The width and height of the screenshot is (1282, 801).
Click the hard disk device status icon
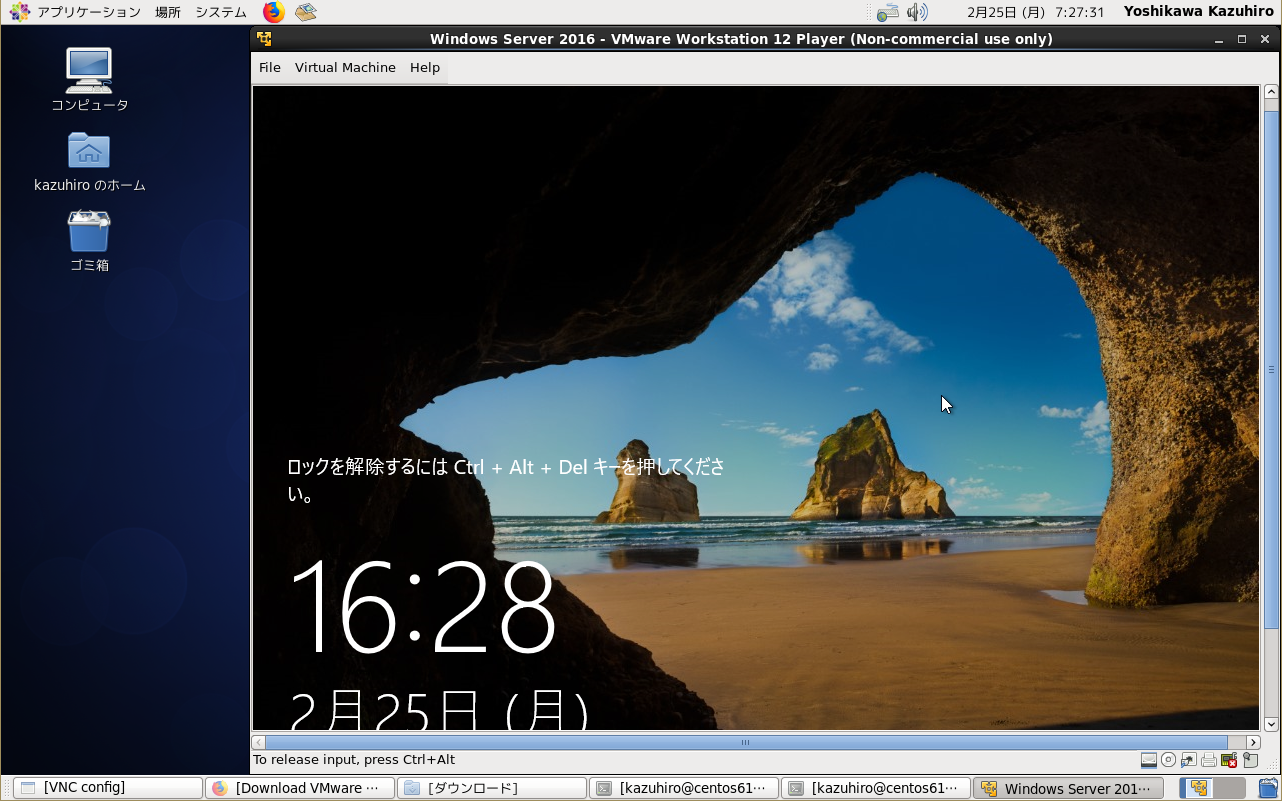1149,760
